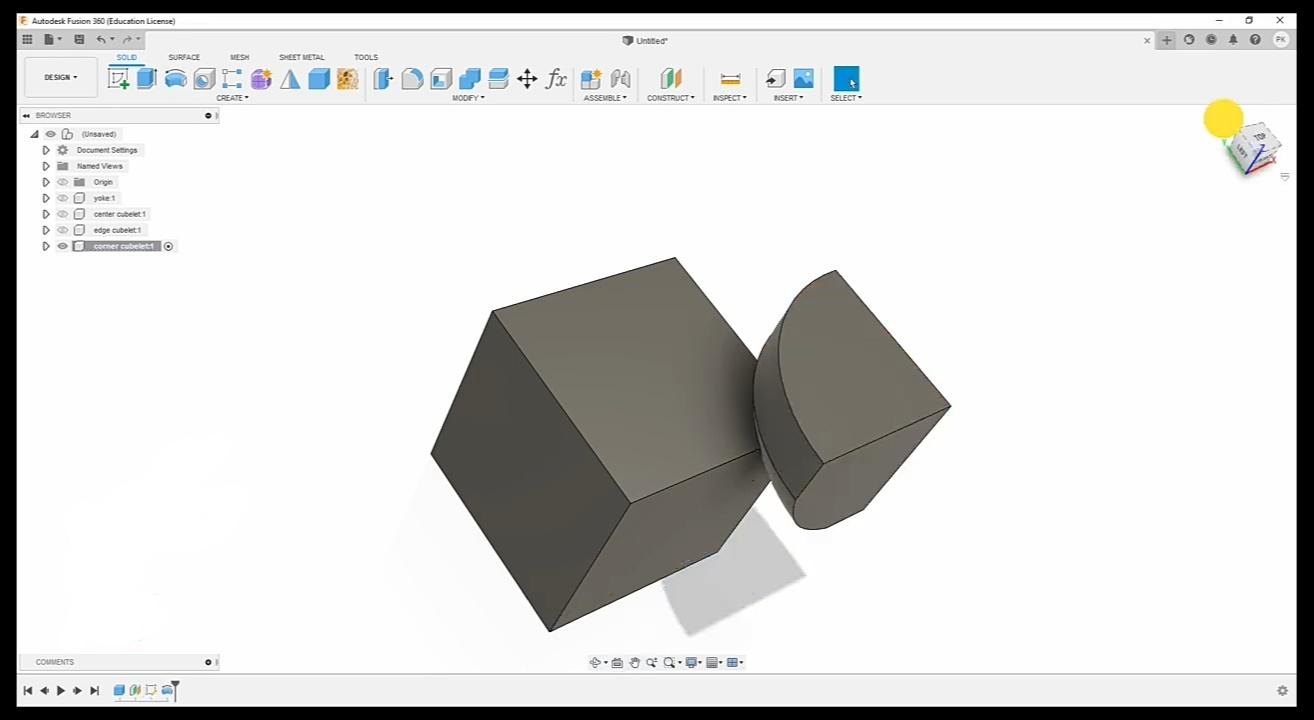Collapse the (Unsaved) root node
This screenshot has width=1314, height=720.
point(34,134)
